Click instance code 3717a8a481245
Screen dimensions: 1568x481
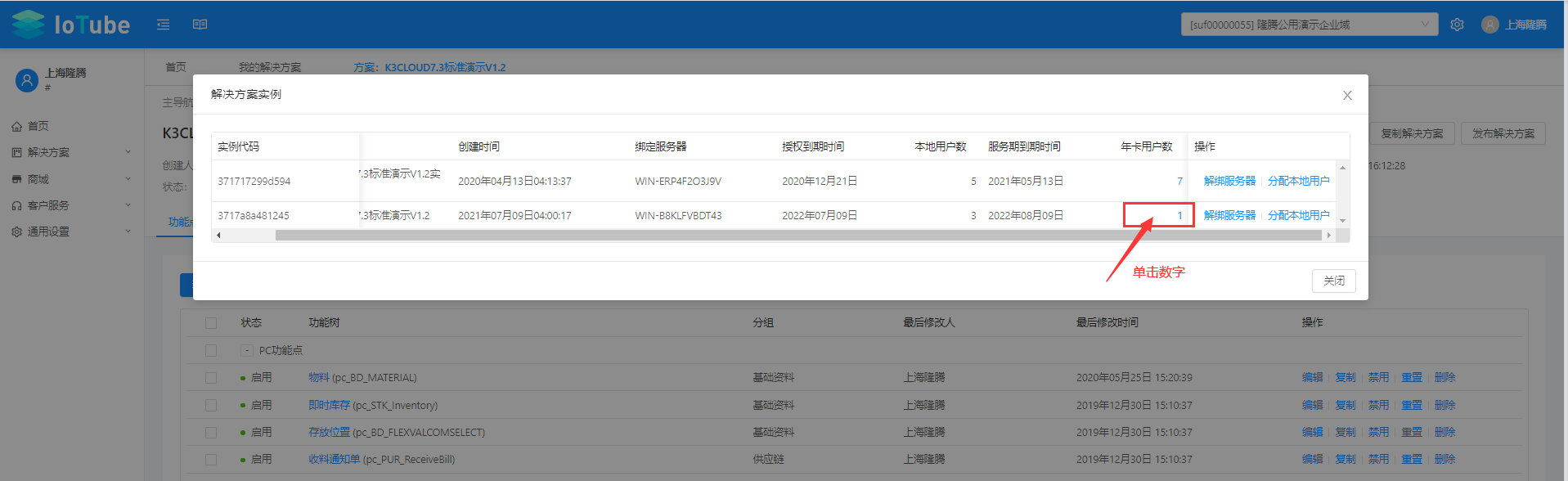click(254, 215)
